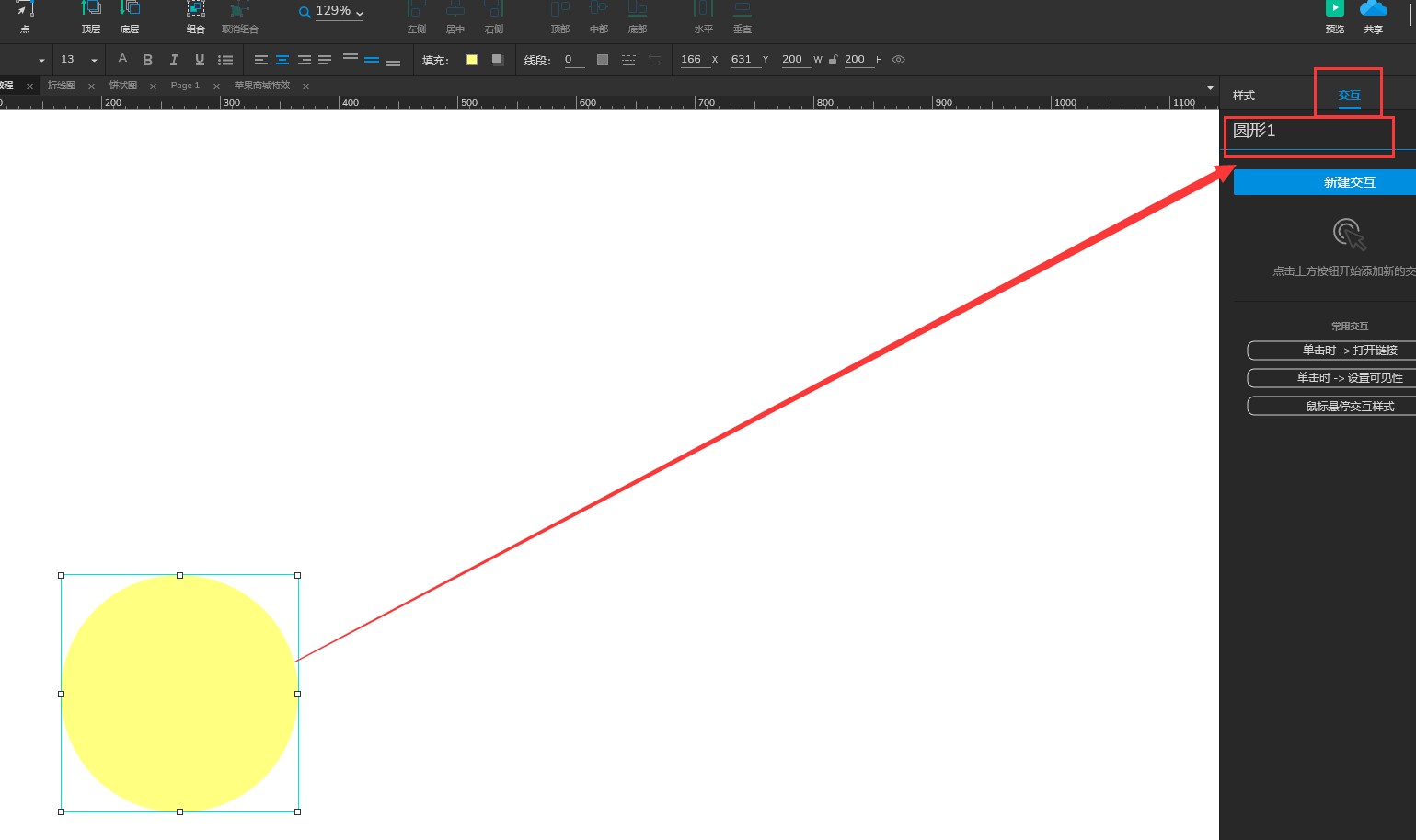This screenshot has width=1416, height=840.
Task: Select right text alignment
Action: tap(304, 60)
